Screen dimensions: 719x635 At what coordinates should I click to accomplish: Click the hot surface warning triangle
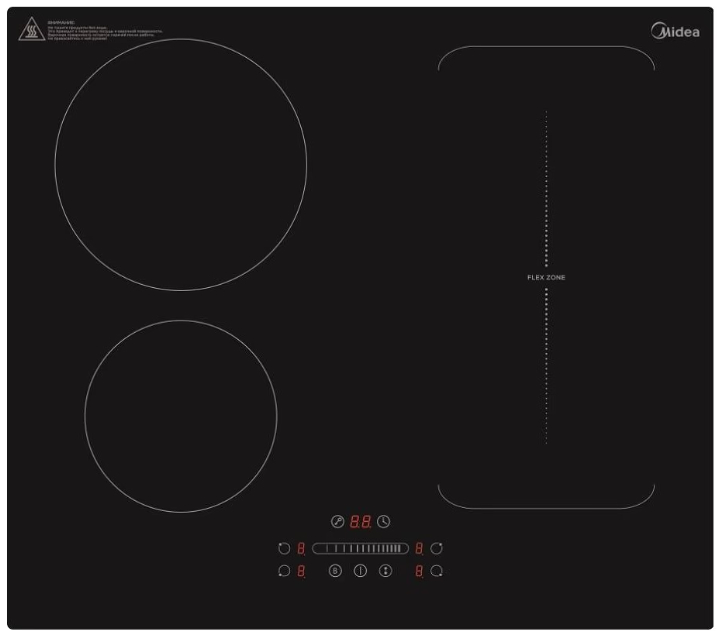[x=30, y=31]
